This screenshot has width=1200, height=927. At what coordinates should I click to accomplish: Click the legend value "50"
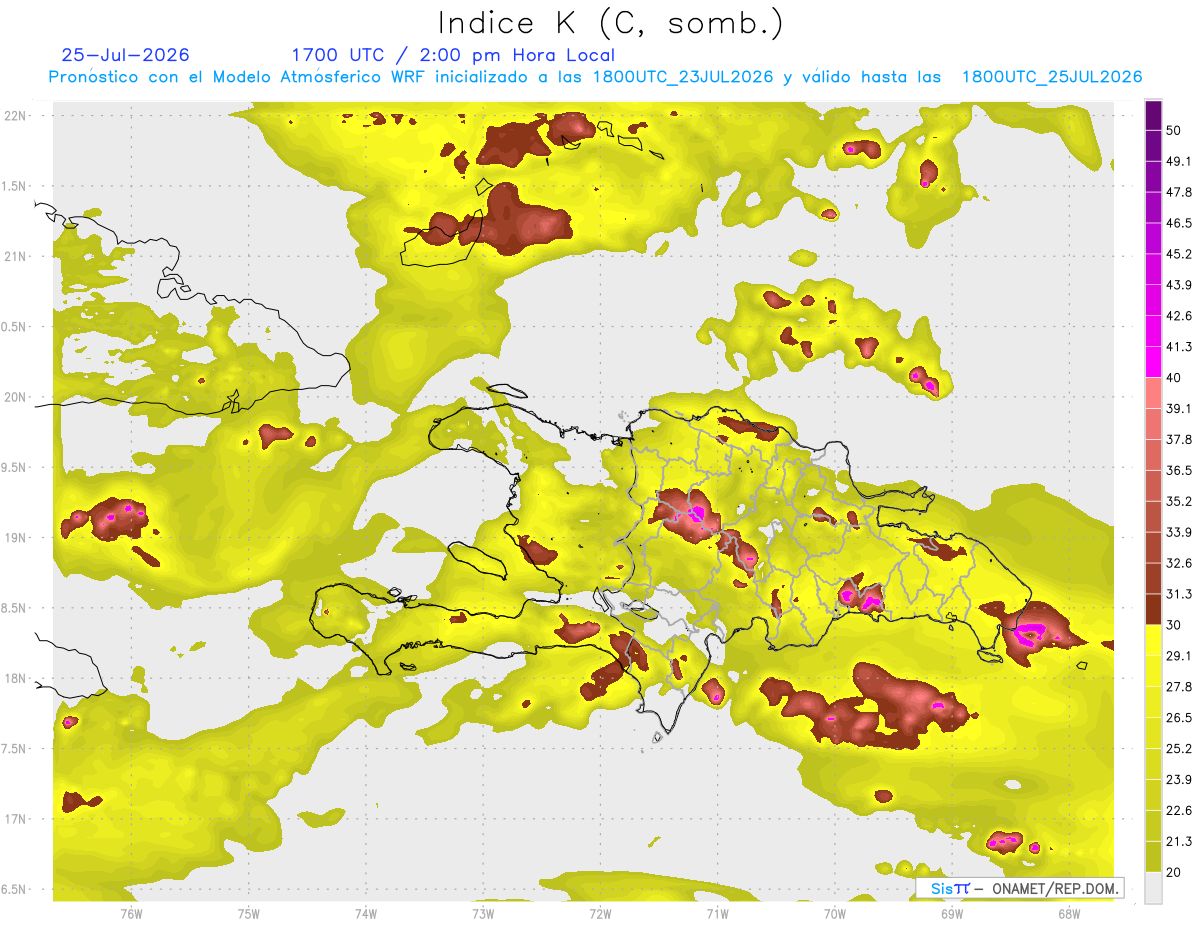(1174, 130)
